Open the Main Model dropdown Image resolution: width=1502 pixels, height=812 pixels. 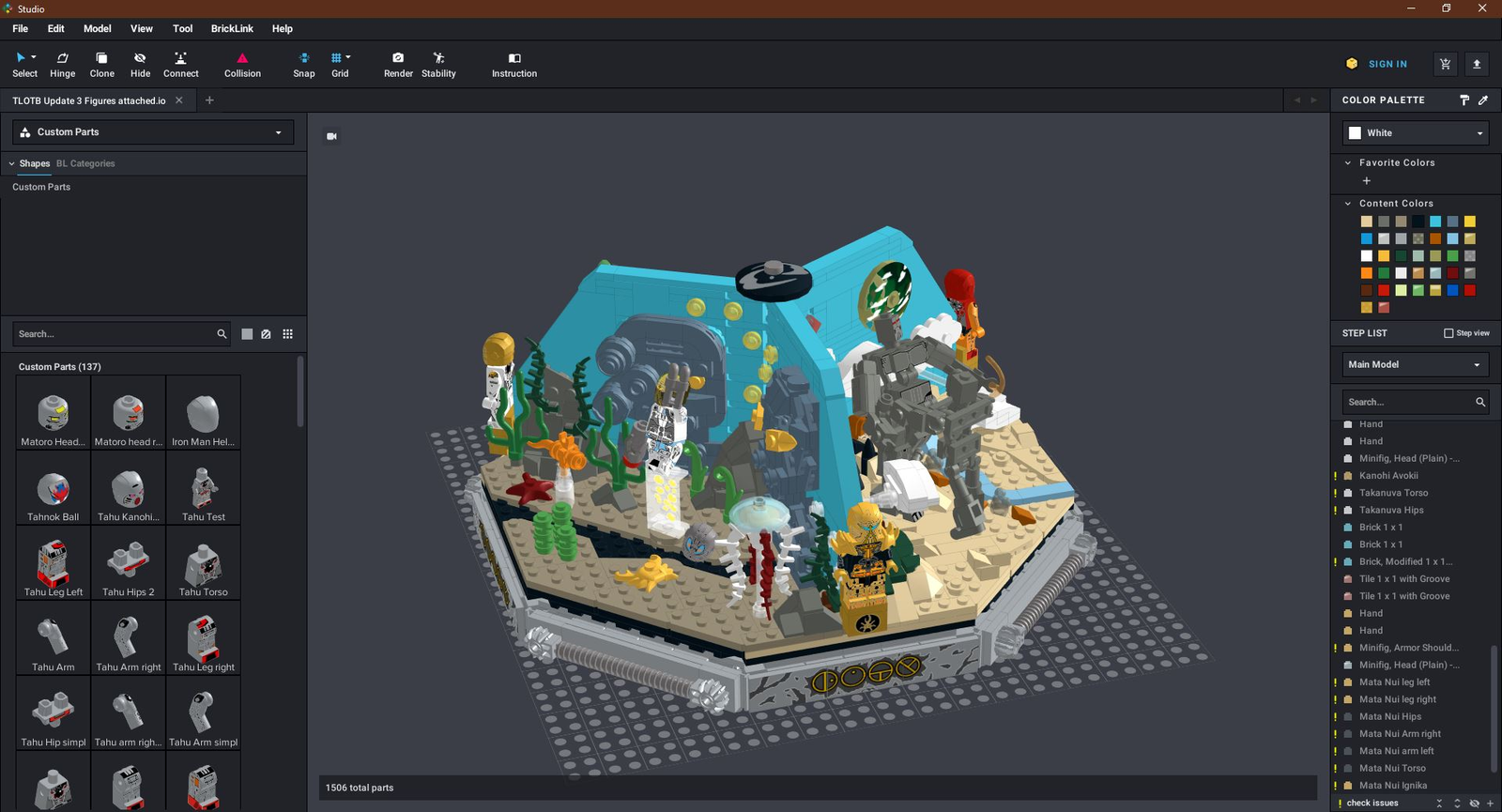coord(1416,364)
